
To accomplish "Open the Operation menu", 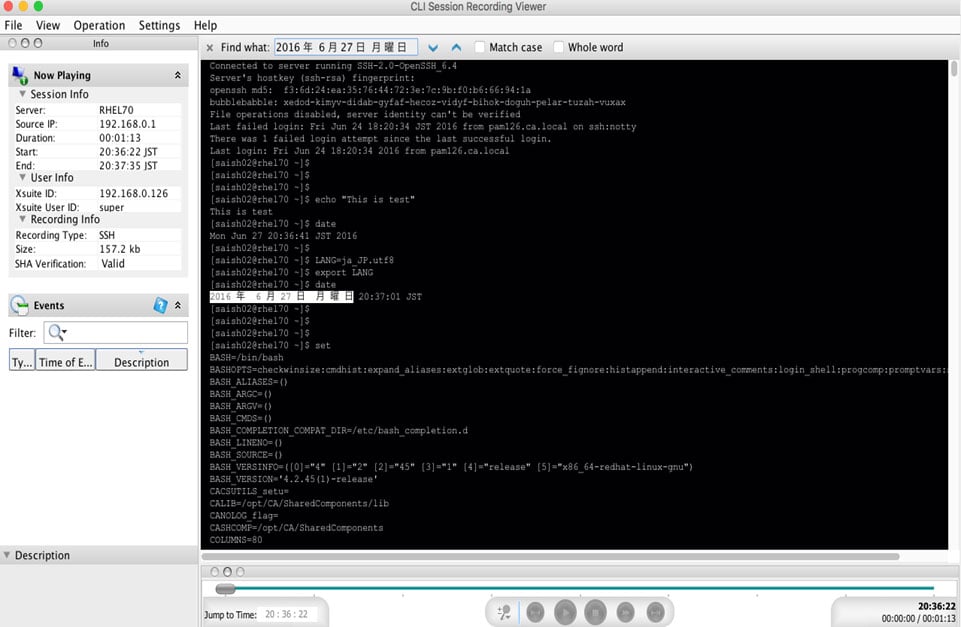I will point(99,25).
